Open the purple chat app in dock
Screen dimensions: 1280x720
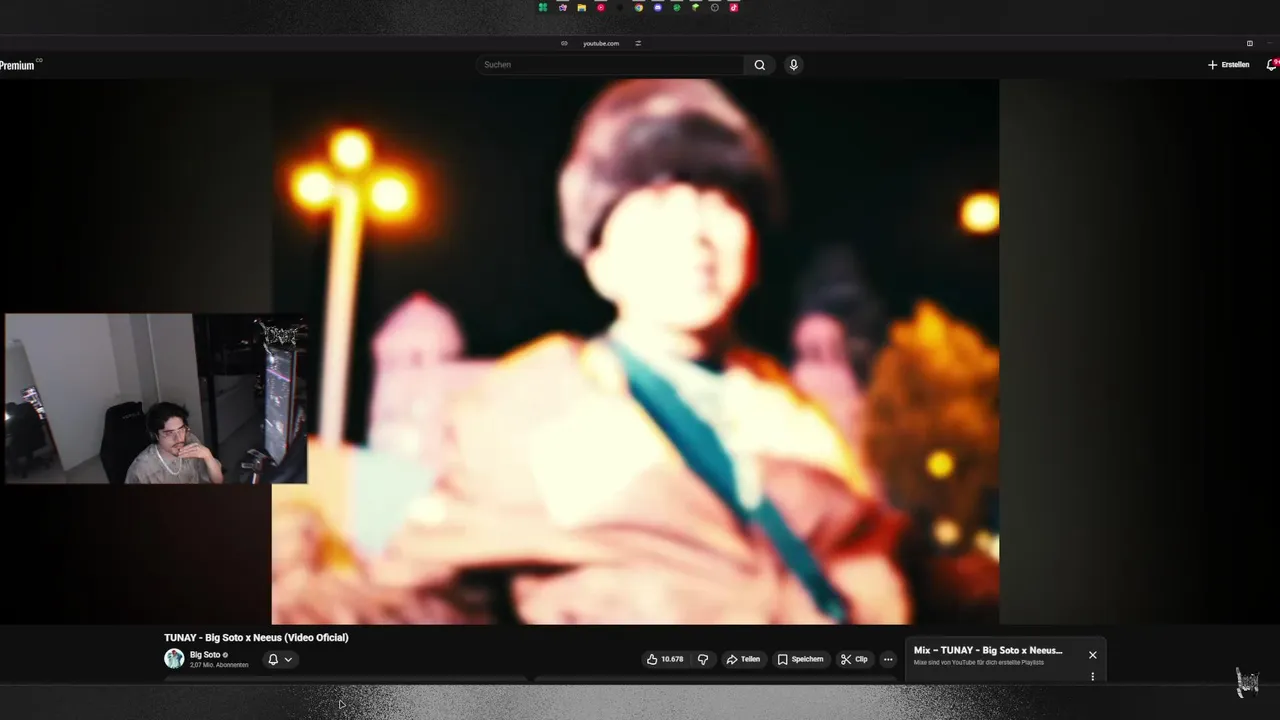[x=658, y=7]
